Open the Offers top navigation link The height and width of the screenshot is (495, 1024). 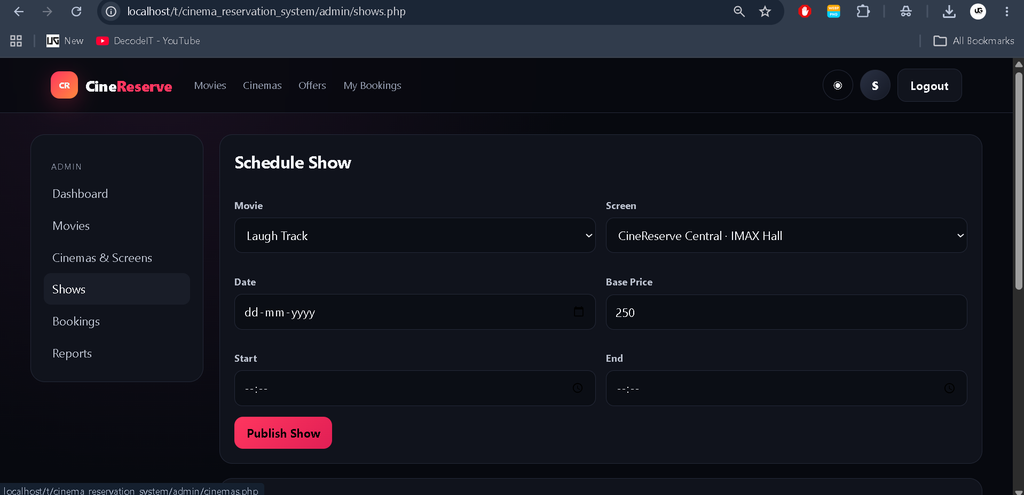(x=312, y=86)
